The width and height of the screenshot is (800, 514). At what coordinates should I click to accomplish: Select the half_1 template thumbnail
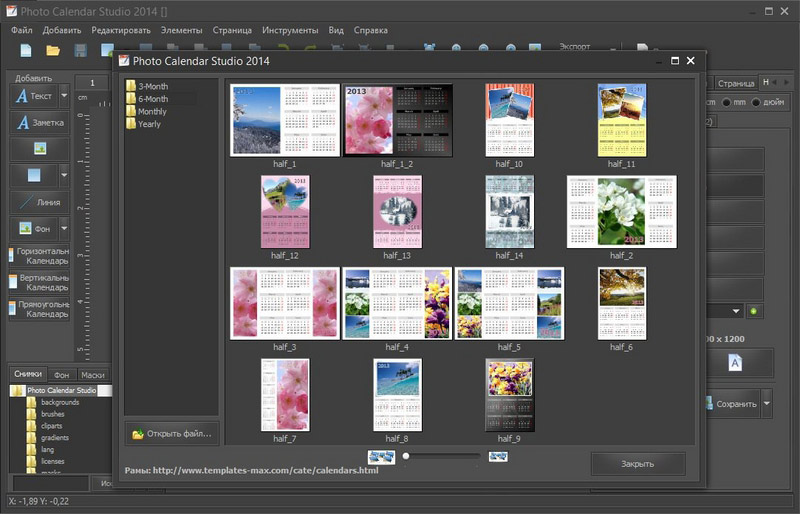285,121
